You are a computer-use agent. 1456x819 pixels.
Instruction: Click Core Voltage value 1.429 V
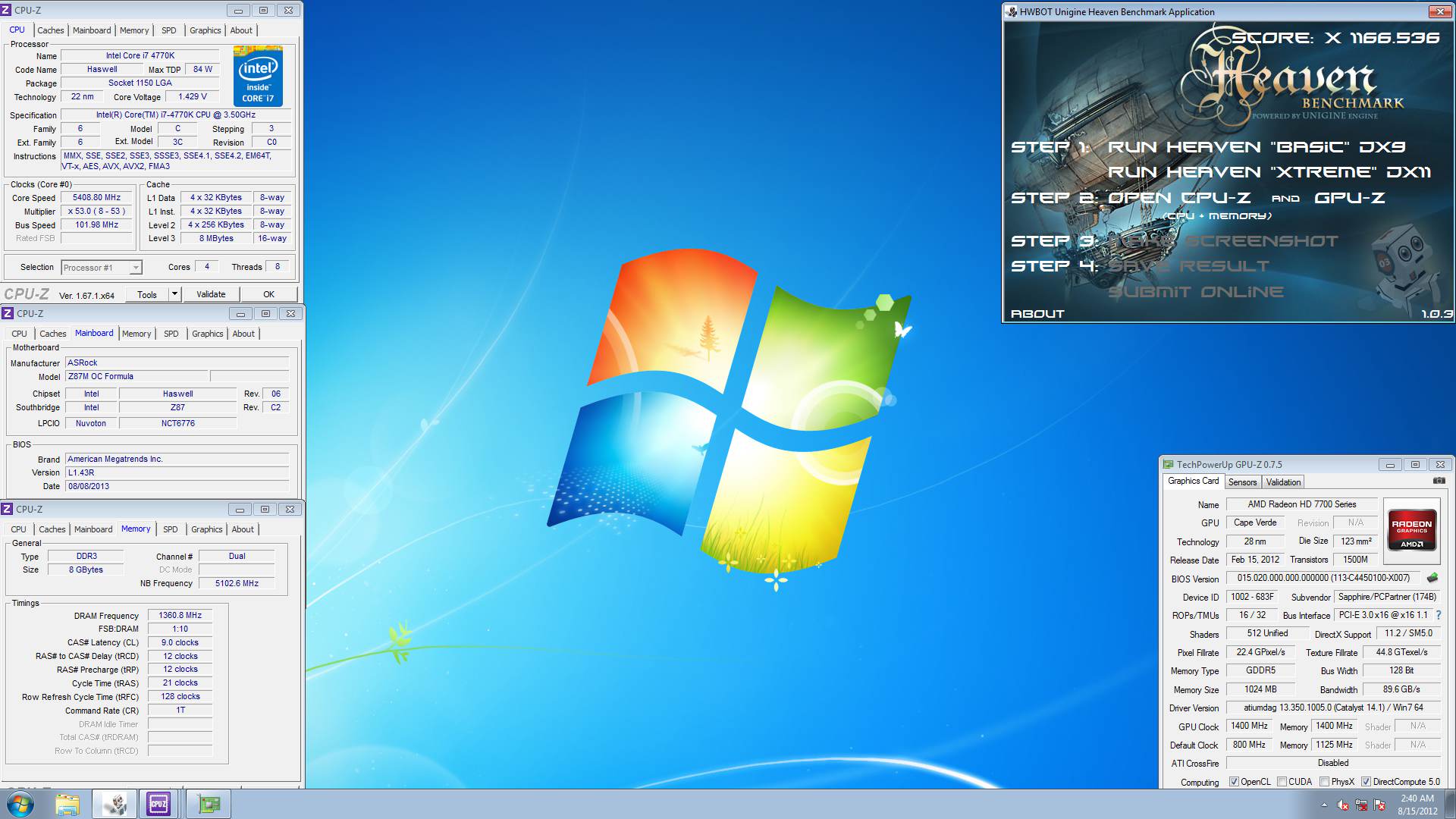coord(193,97)
